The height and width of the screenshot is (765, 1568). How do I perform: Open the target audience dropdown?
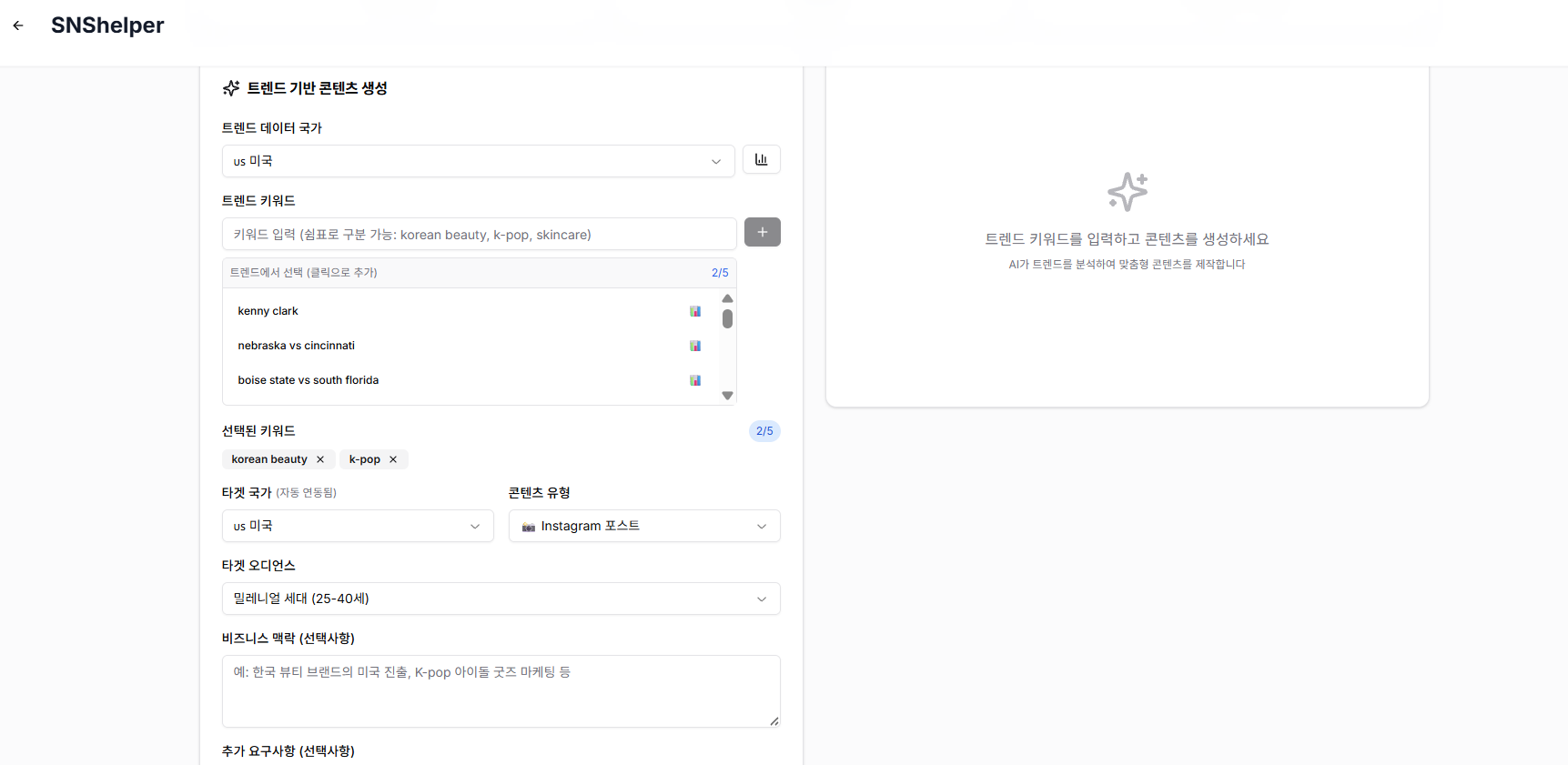[501, 599]
